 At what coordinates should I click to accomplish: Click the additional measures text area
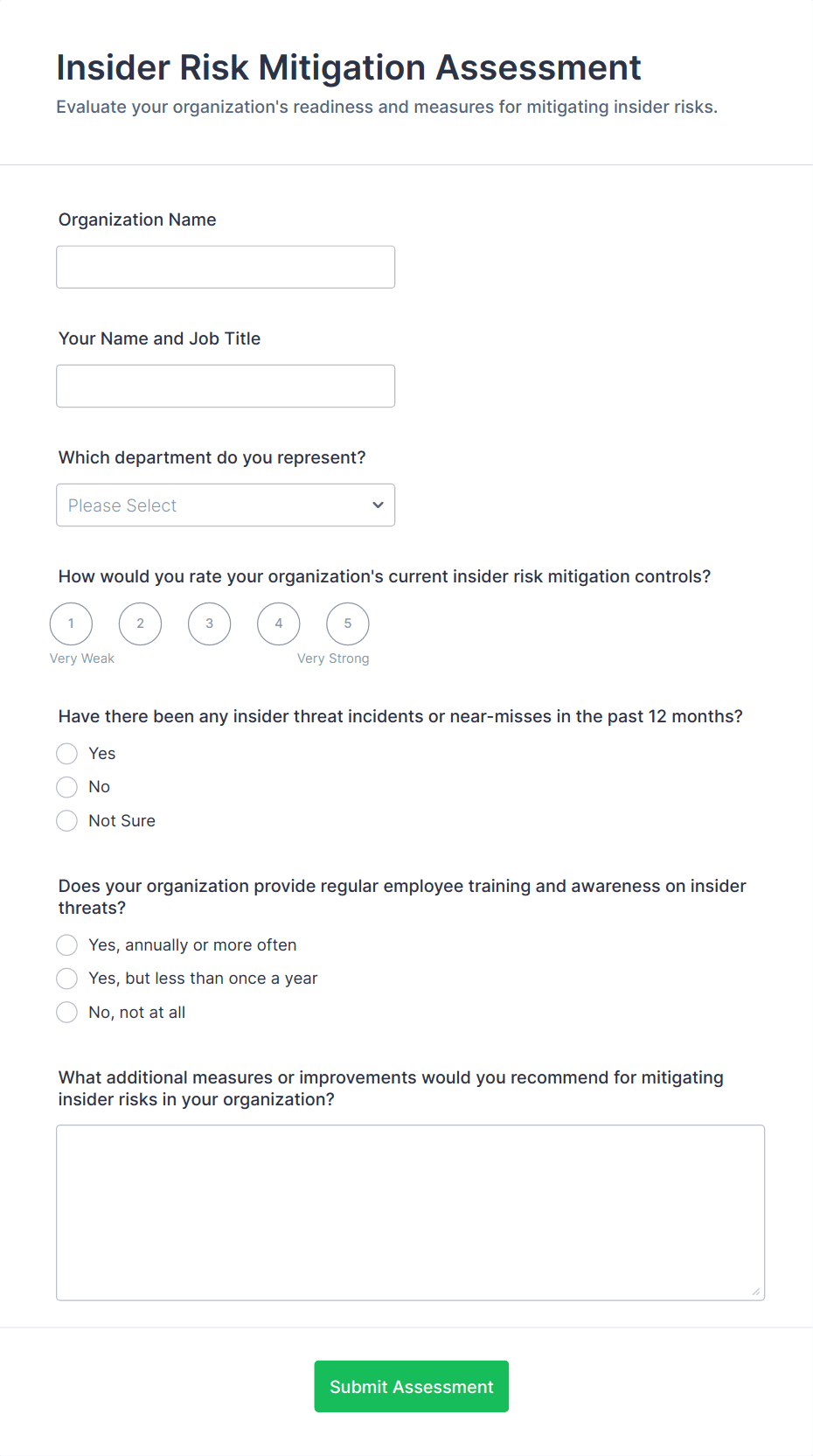[x=410, y=1212]
